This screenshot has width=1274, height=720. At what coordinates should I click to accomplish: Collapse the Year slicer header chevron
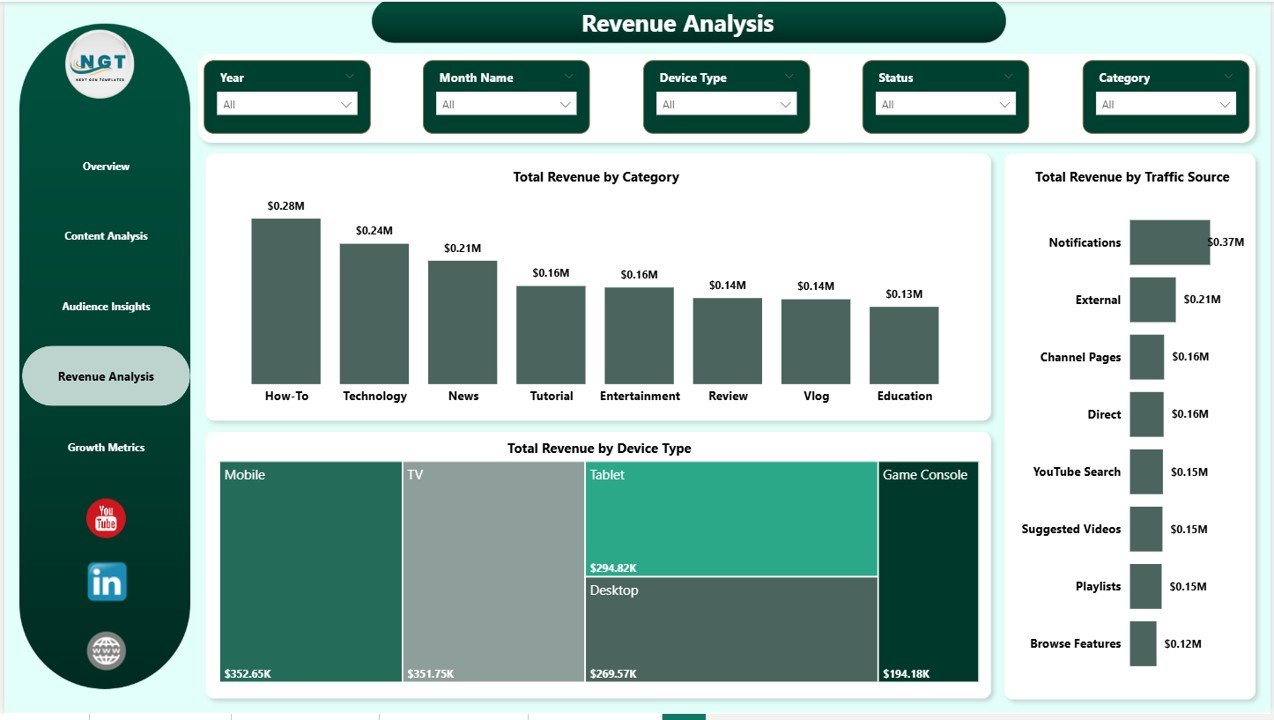point(349,76)
